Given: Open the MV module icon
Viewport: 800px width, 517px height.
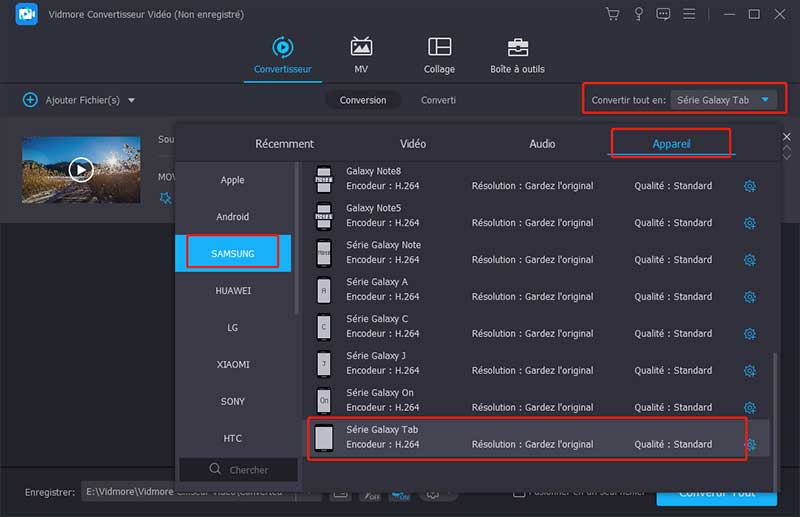Looking at the screenshot, I should coord(361,47).
